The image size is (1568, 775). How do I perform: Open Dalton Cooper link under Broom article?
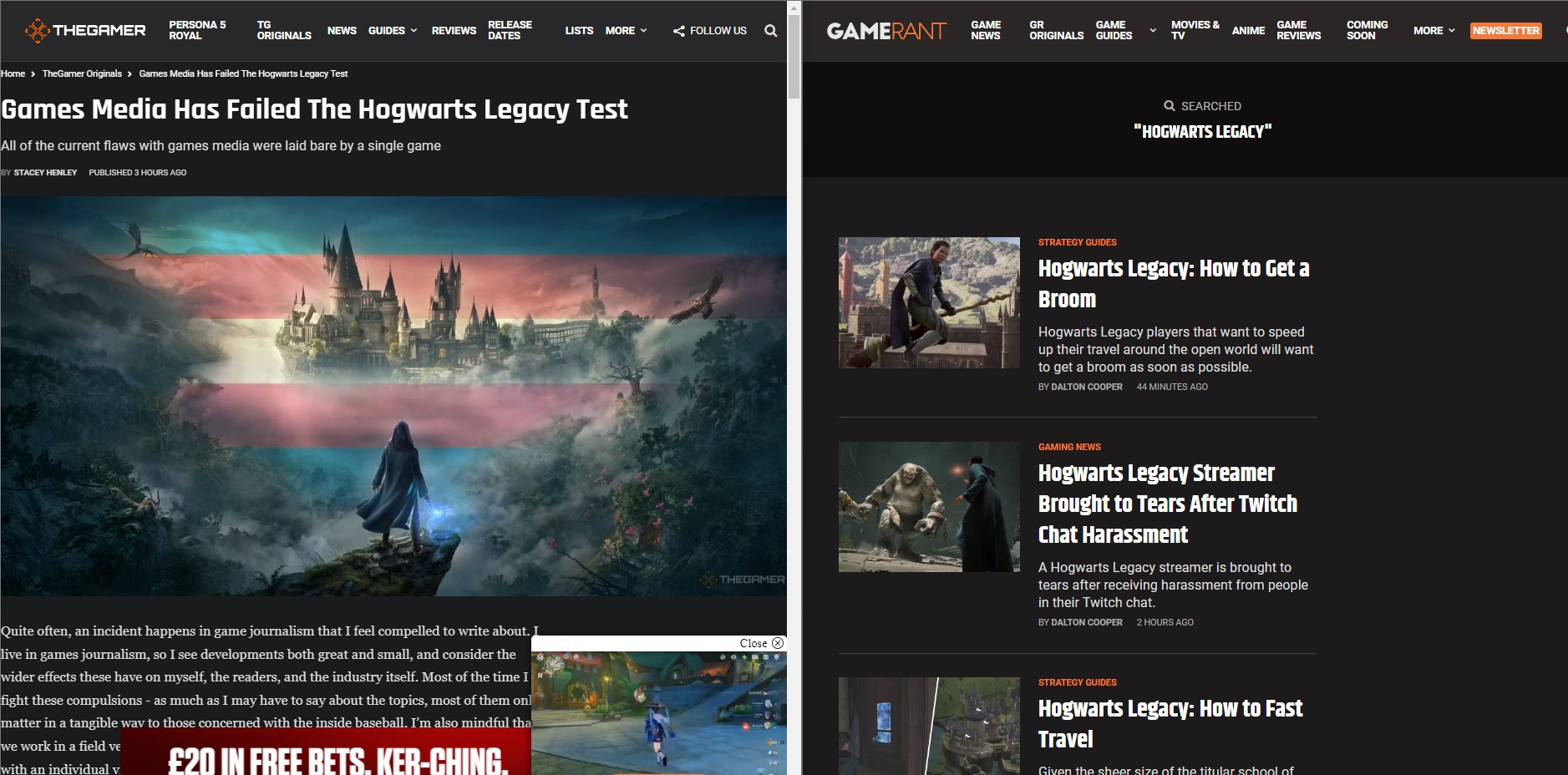[x=1087, y=387]
